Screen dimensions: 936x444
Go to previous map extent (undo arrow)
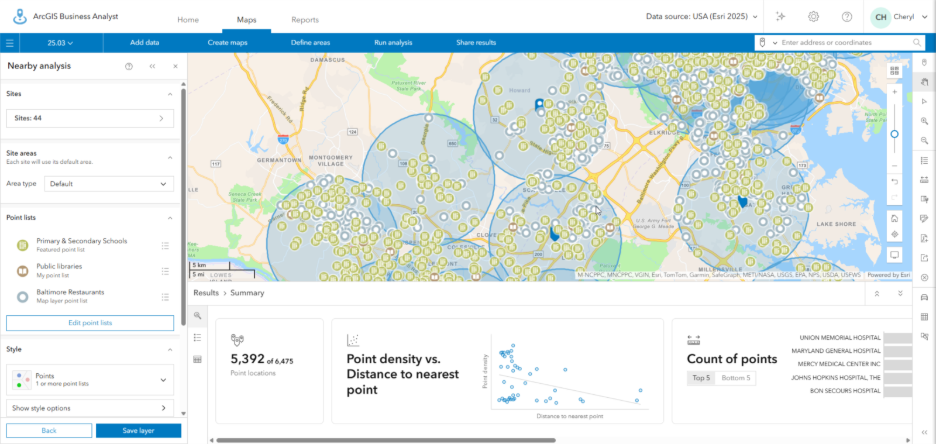tap(894, 181)
